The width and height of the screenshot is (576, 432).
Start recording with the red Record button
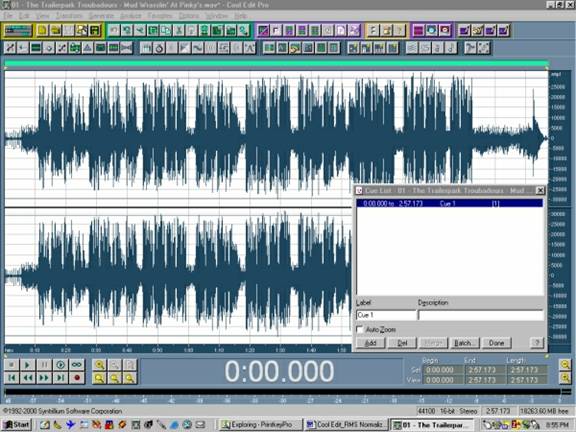[x=77, y=378]
